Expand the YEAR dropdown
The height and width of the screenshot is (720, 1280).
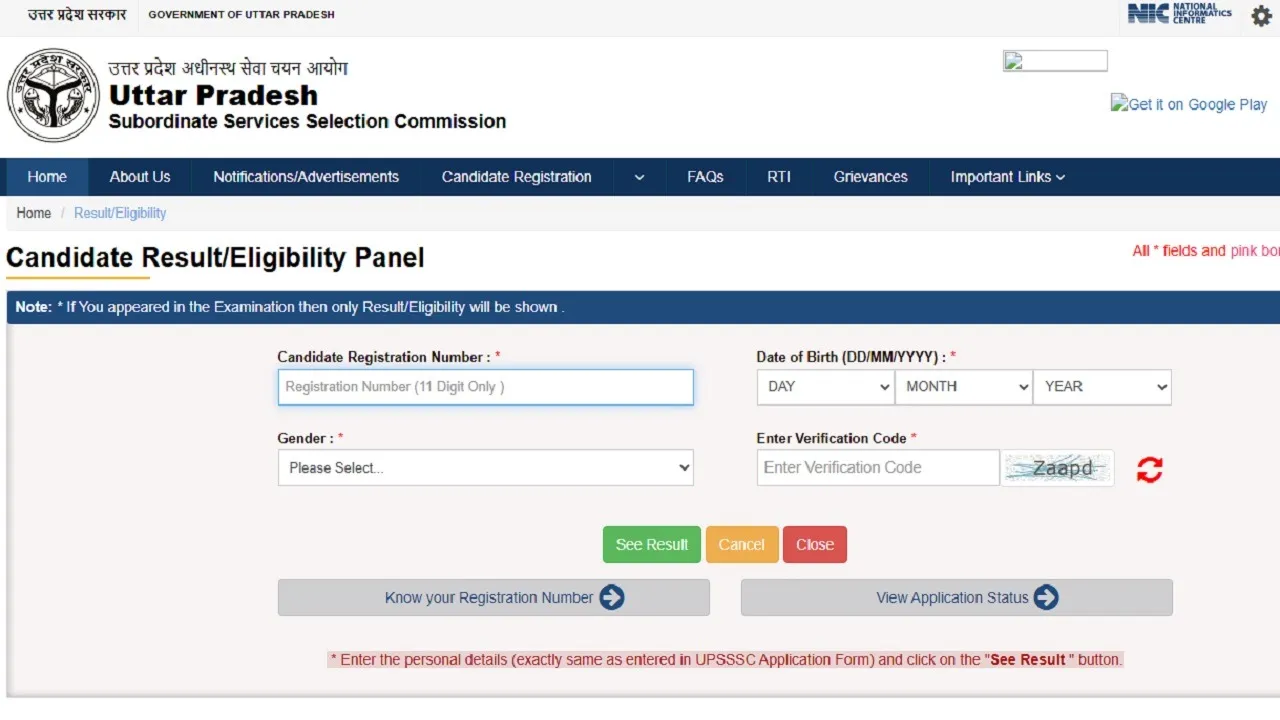pyautogui.click(x=1102, y=387)
